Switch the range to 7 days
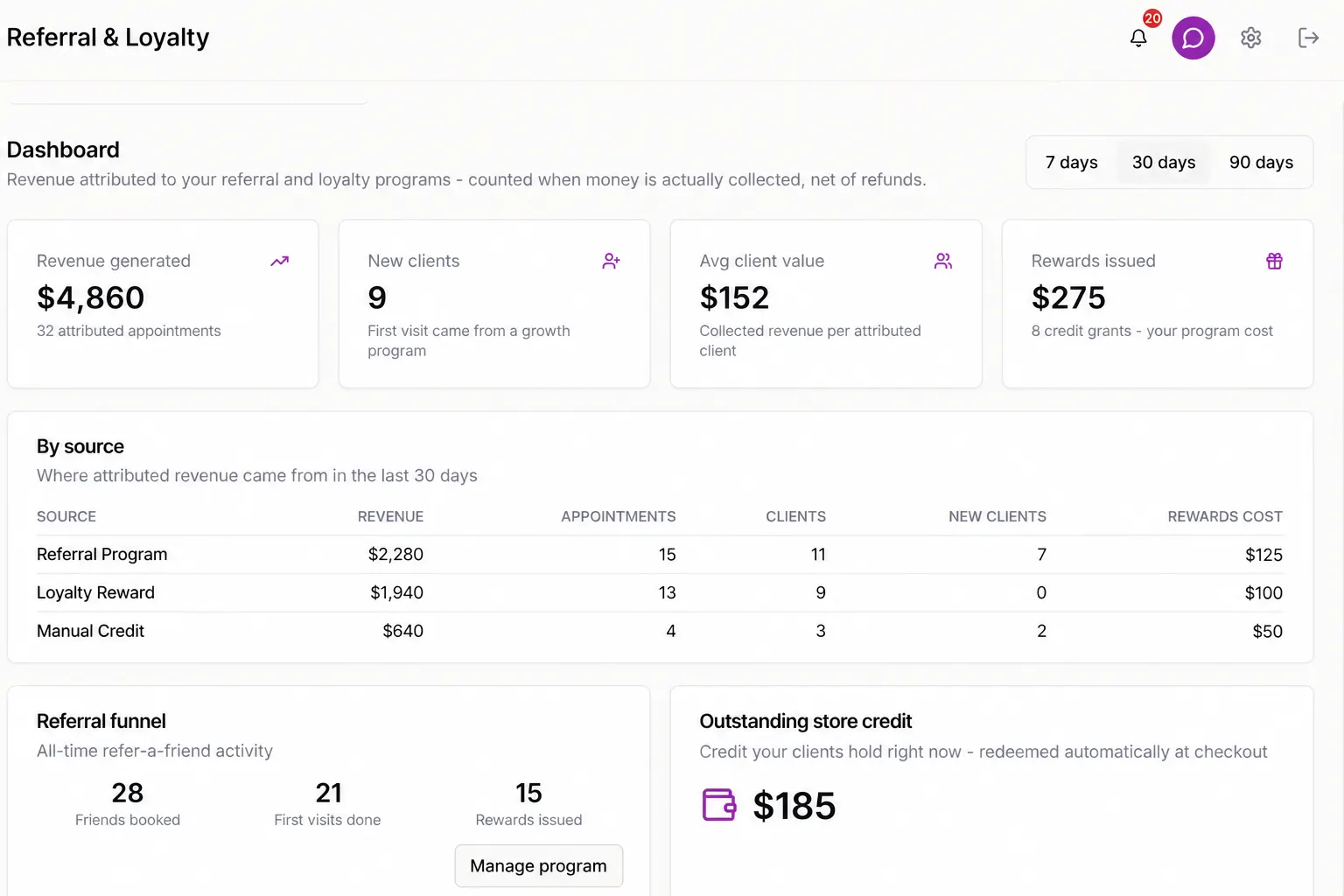Viewport: 1344px width, 896px height. pos(1072,162)
